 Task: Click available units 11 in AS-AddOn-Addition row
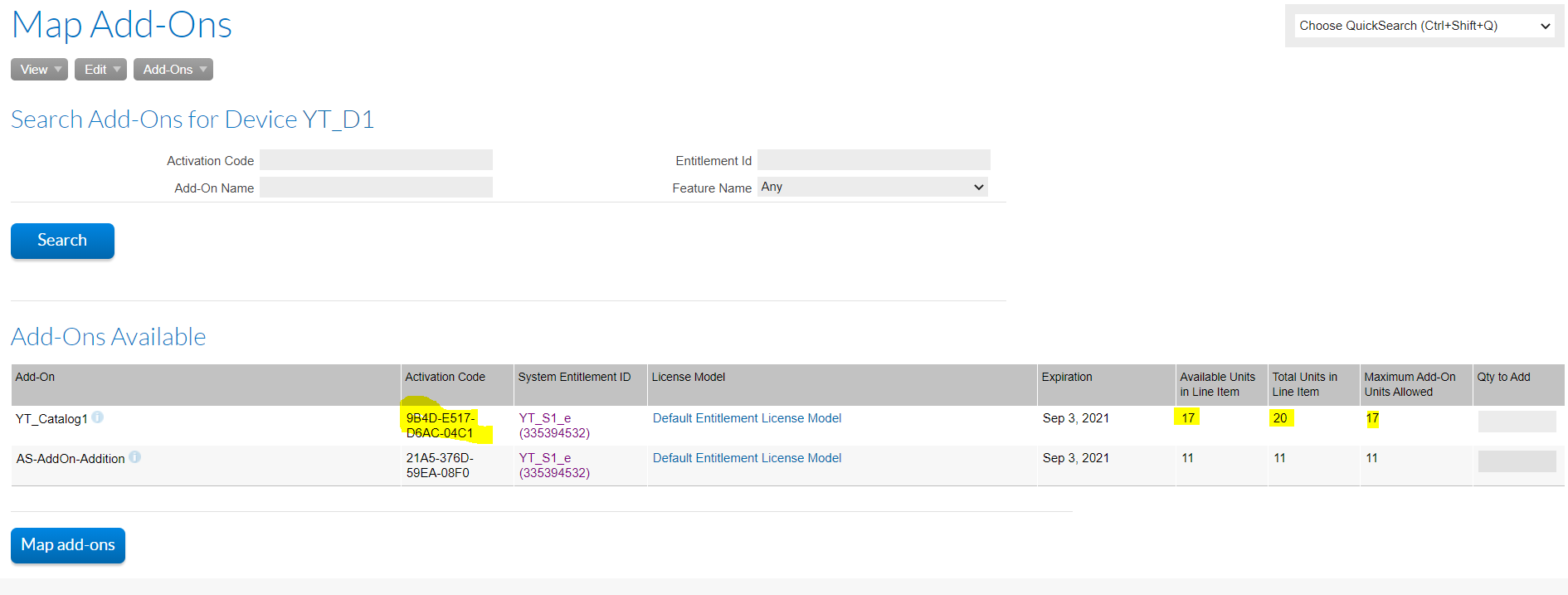coord(1188,458)
